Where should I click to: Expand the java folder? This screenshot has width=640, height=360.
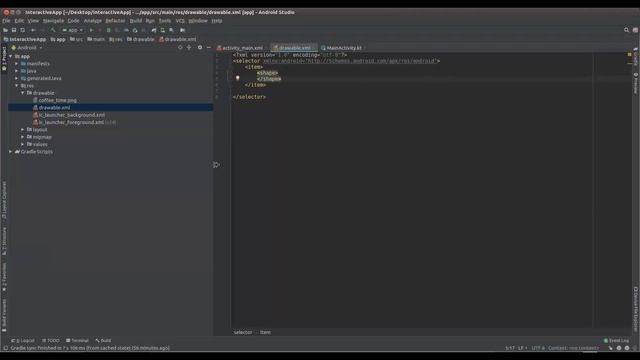17,71
